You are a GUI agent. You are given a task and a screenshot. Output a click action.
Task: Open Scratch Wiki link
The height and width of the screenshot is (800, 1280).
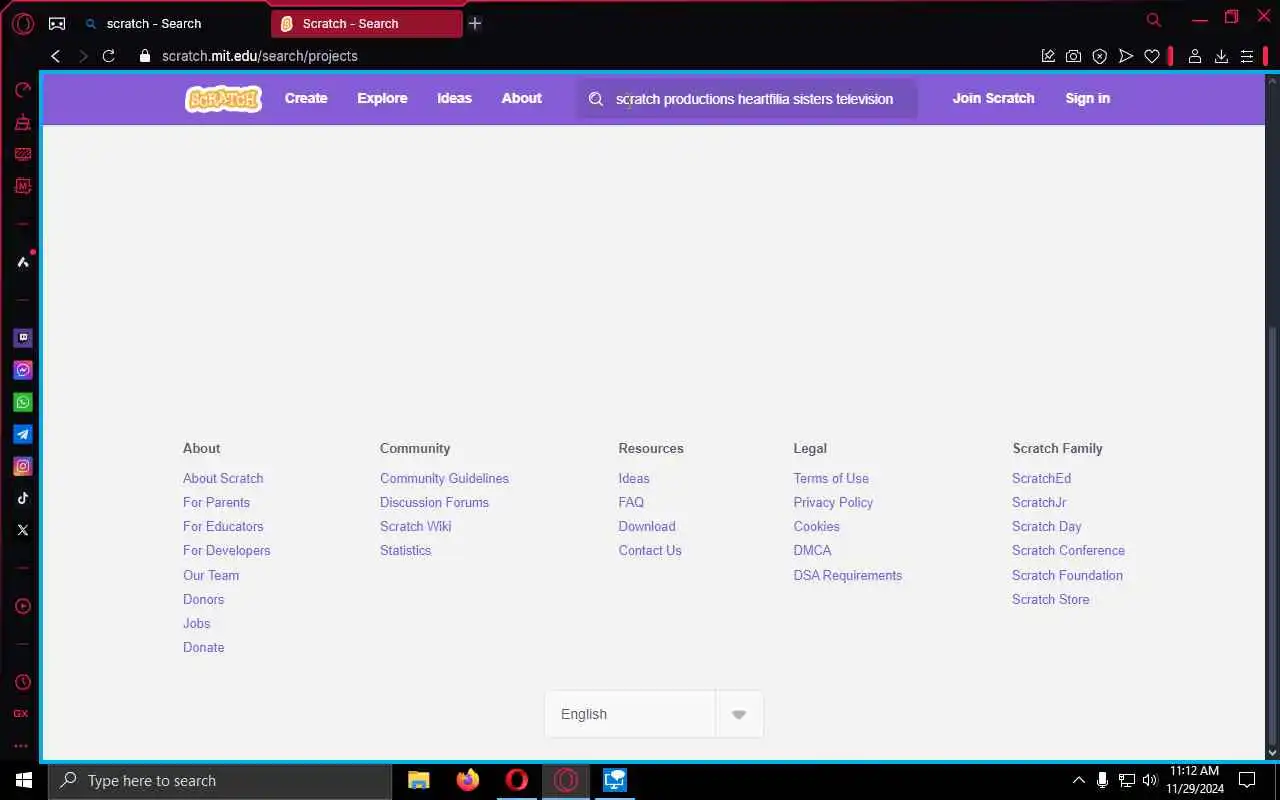click(415, 526)
